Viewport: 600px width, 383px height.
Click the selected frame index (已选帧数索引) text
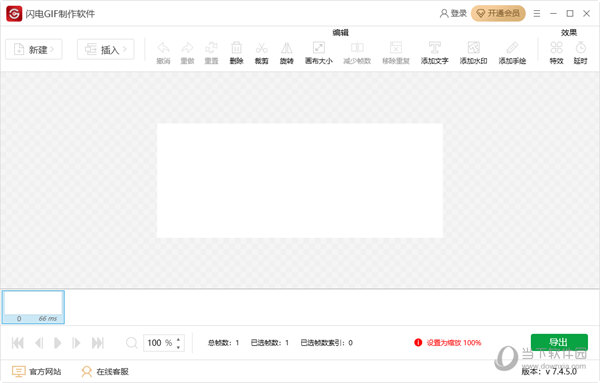click(326, 343)
